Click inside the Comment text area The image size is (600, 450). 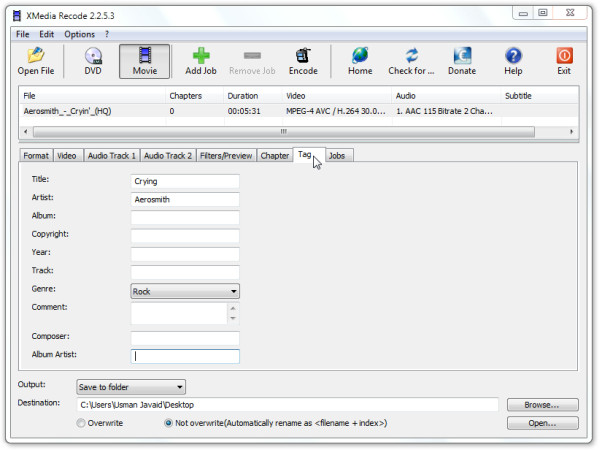pos(179,313)
